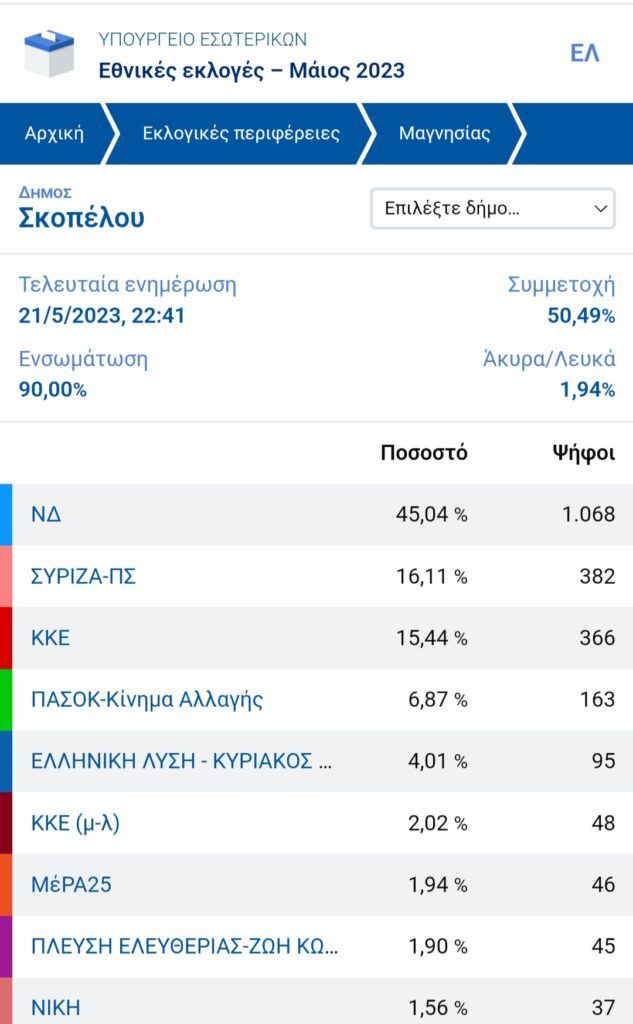
Task: Click the ΝΙΚΗ party row
Action: click(x=55, y=1006)
